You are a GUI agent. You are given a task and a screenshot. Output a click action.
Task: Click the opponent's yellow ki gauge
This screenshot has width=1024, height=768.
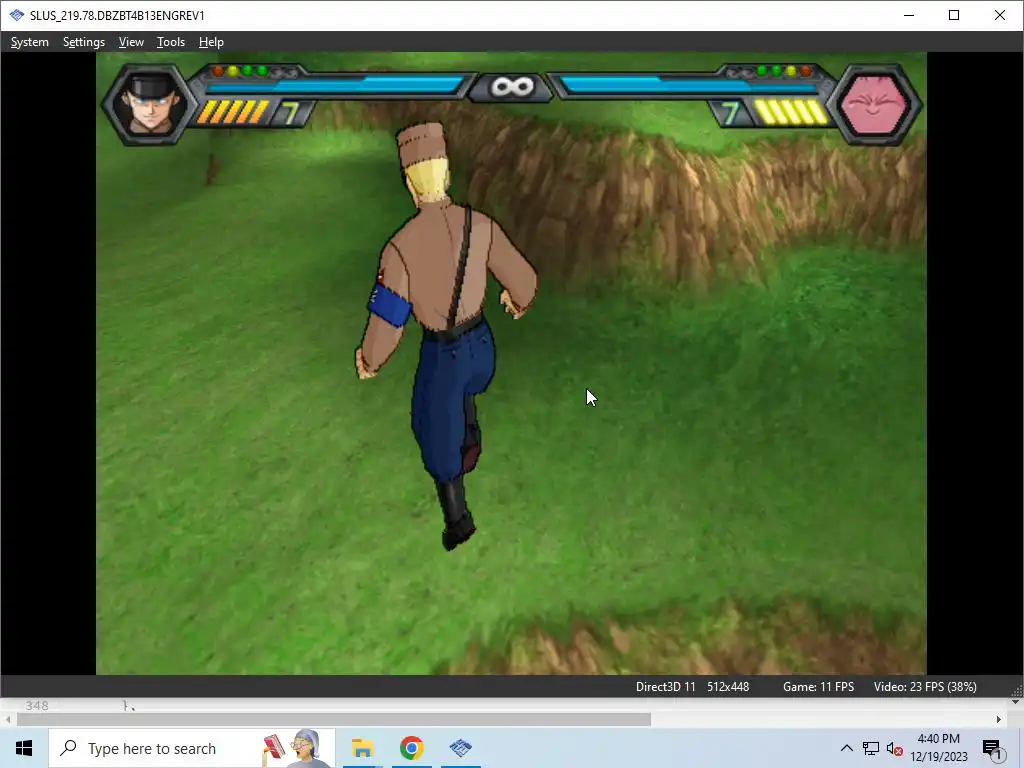point(791,112)
